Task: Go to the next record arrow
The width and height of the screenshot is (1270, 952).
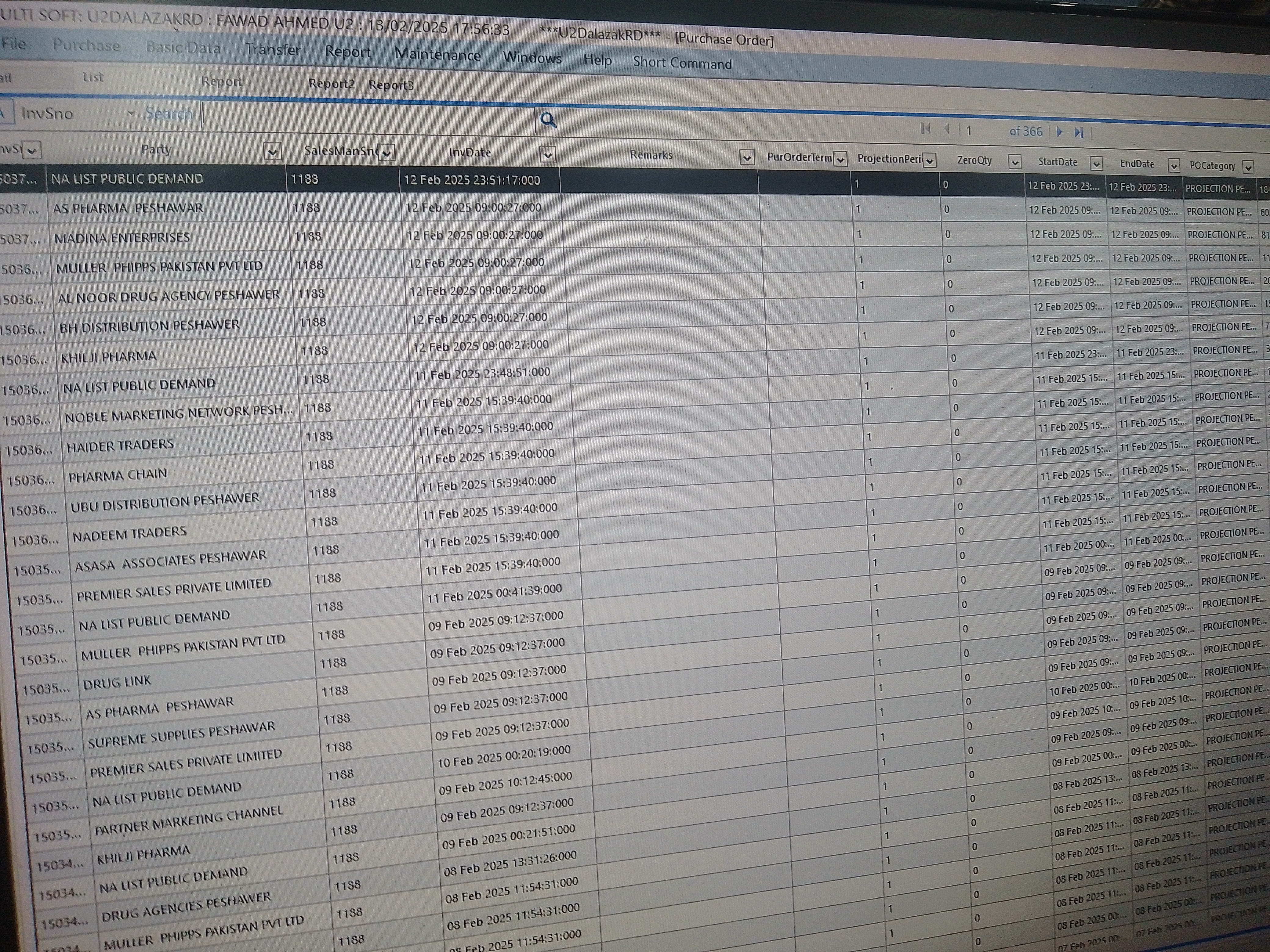Action: (1059, 132)
